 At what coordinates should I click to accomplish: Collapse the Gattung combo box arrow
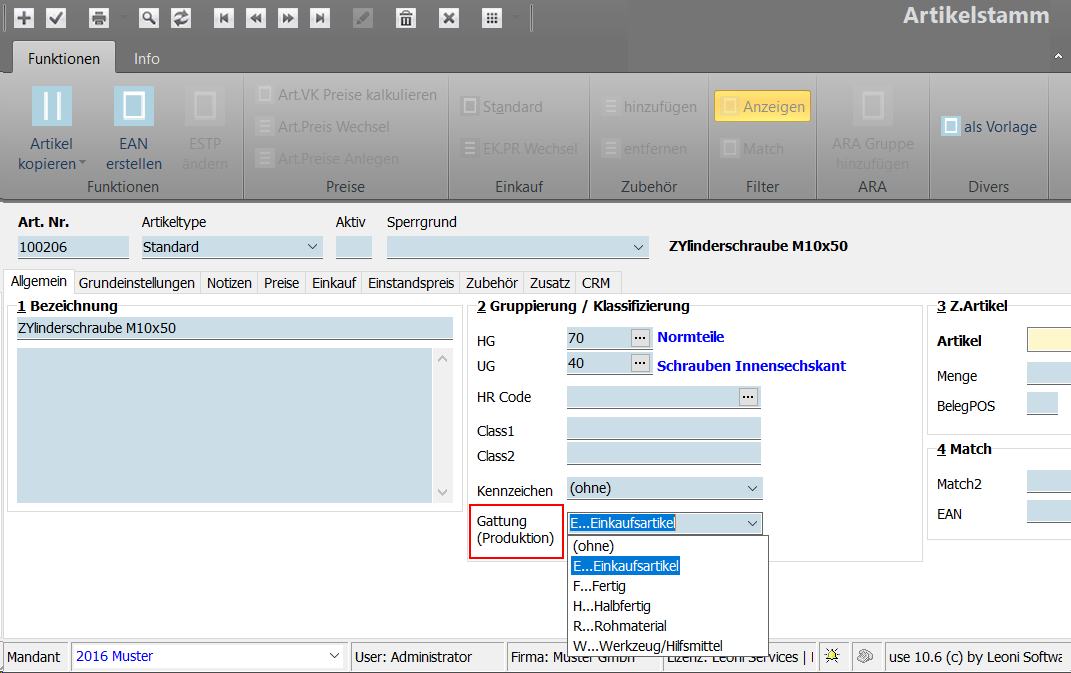coord(752,523)
